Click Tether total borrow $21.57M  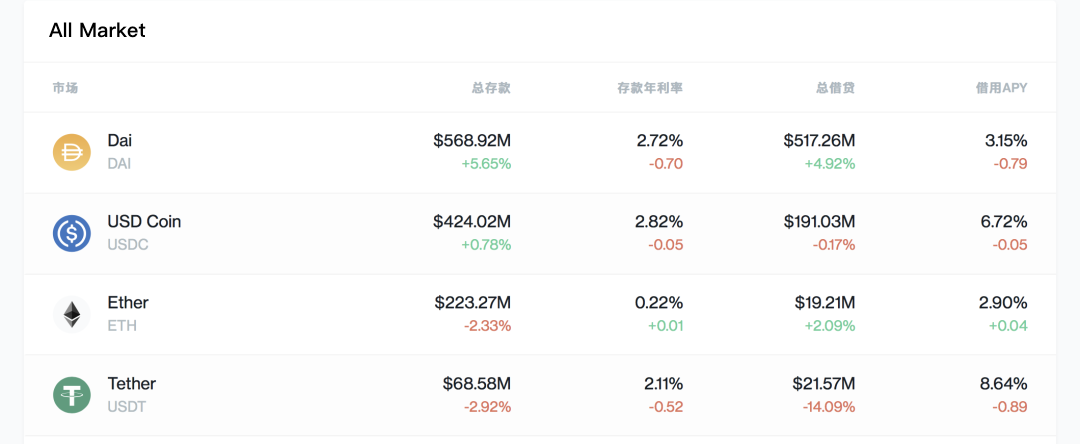[822, 383]
